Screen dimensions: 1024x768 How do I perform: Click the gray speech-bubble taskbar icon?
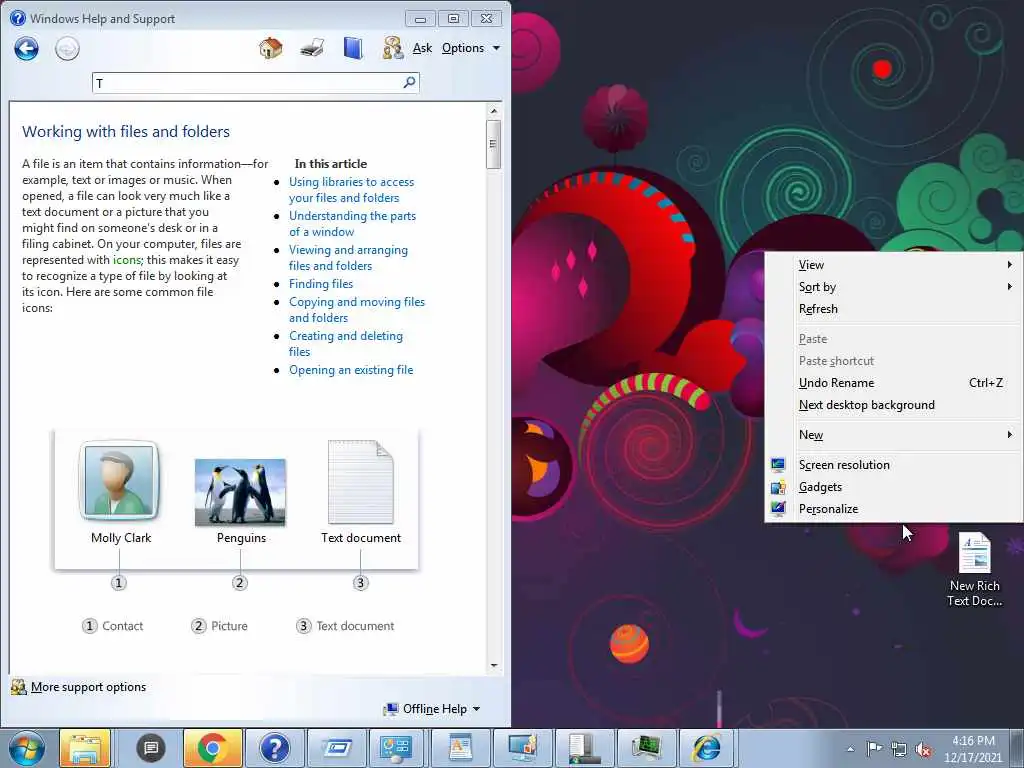151,748
